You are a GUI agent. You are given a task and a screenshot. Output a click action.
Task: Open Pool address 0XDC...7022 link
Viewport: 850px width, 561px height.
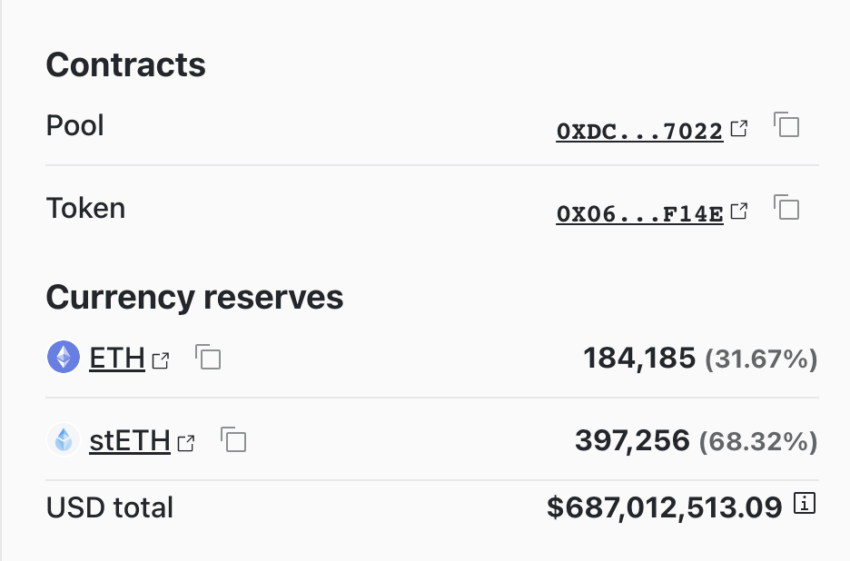[640, 131]
